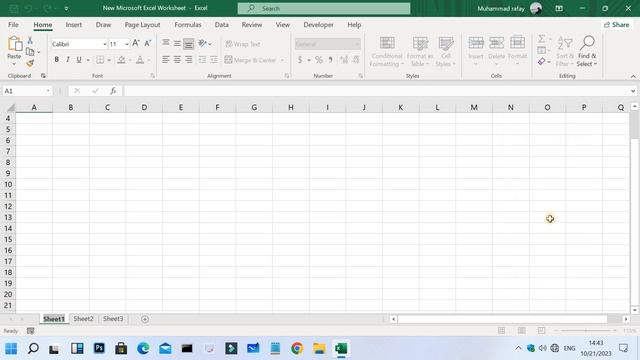Open the Cell Styles gallery

[x=446, y=51]
